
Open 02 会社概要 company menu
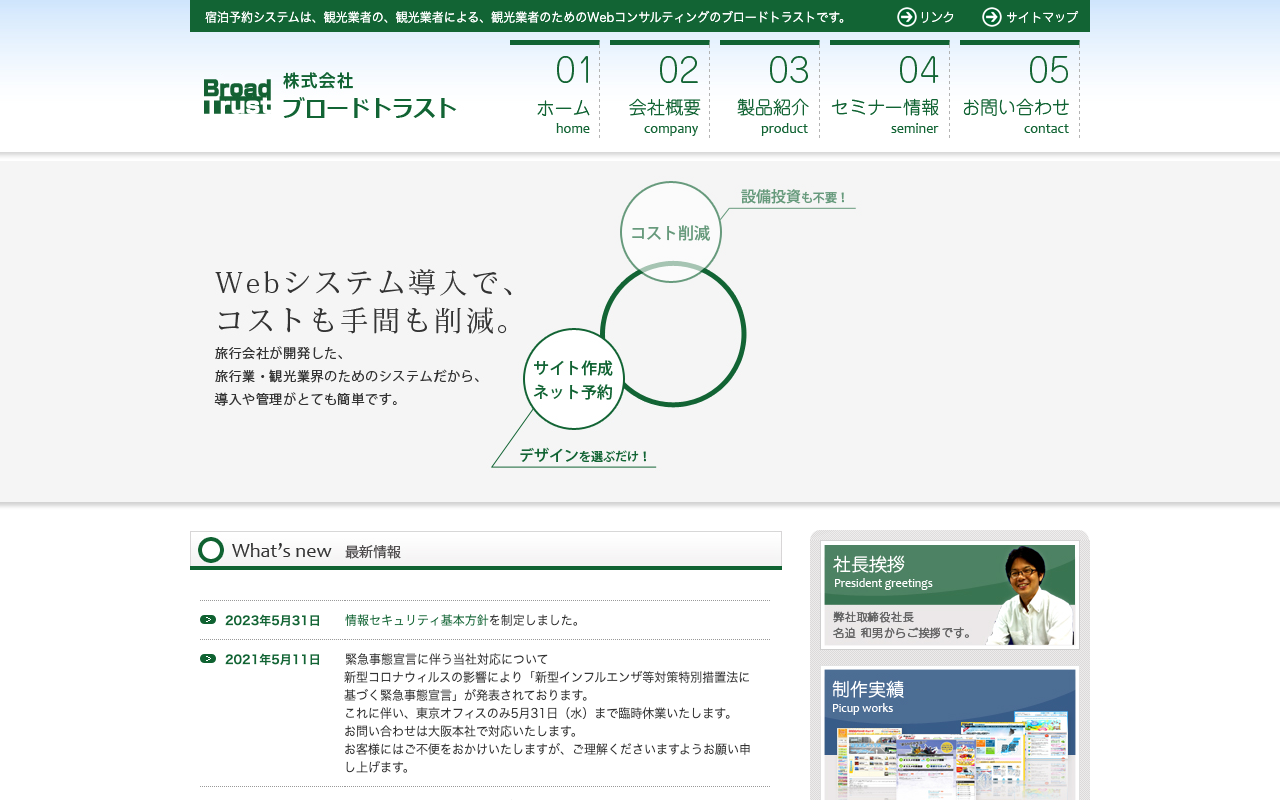point(660,89)
